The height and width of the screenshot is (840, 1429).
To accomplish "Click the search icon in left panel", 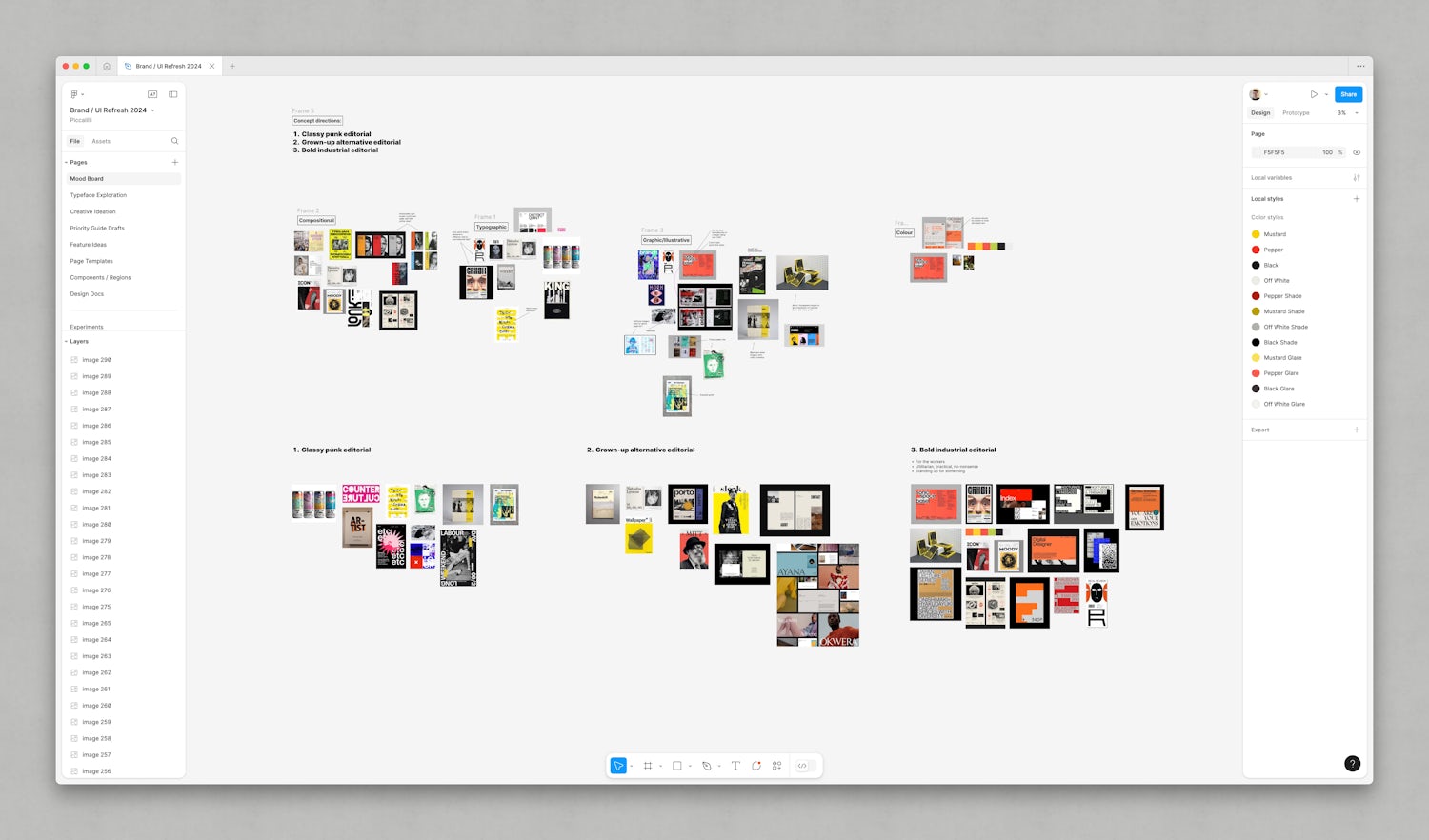I will 174,141.
